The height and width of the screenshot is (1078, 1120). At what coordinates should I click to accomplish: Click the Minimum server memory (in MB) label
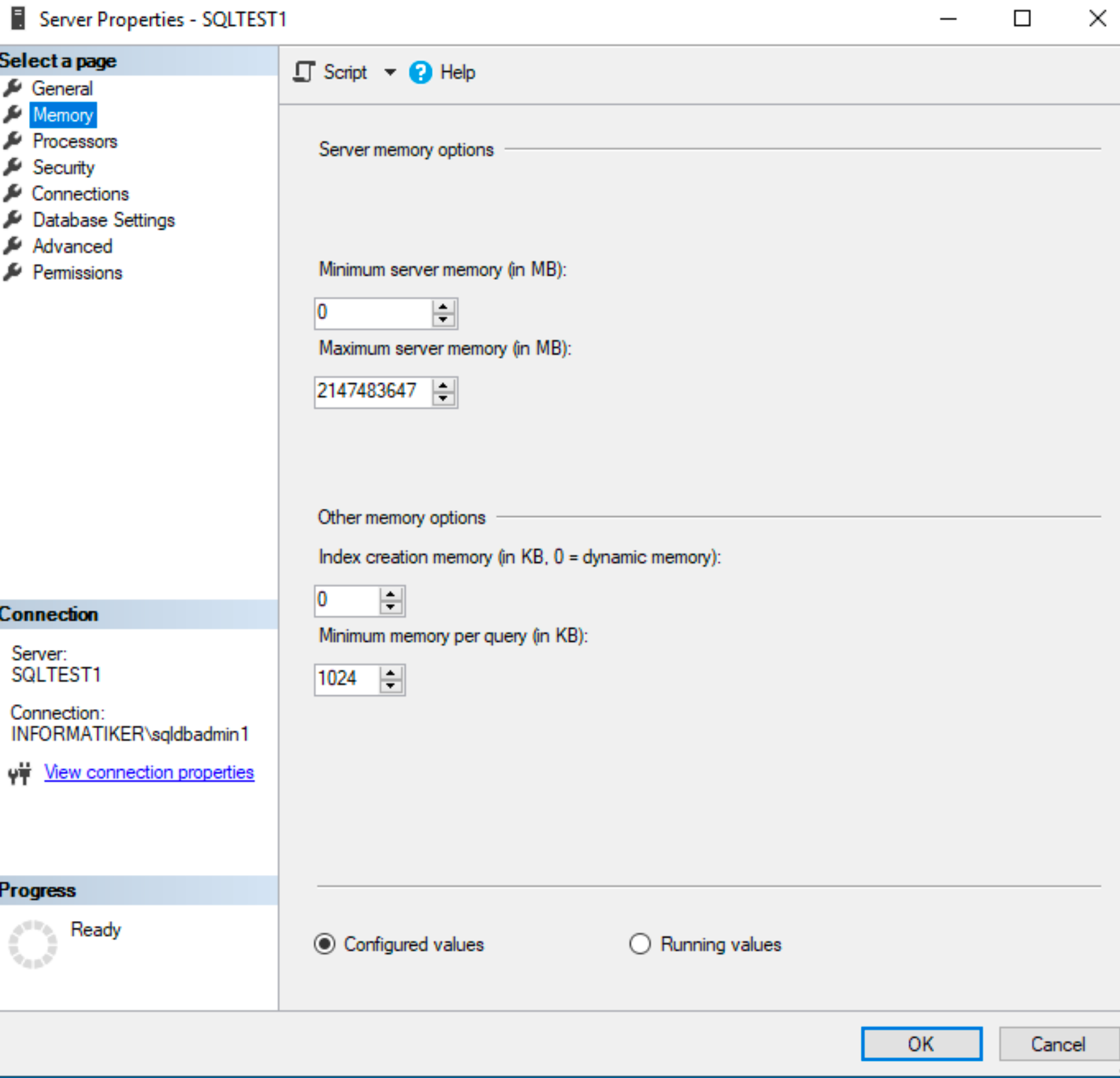(x=443, y=270)
